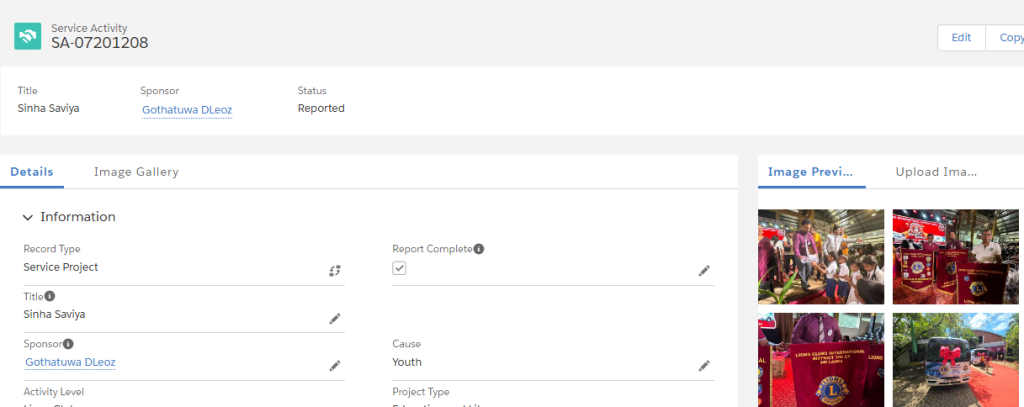The image size is (1024, 407).
Task: Click Record Type value Service Project
Action: click(61, 267)
